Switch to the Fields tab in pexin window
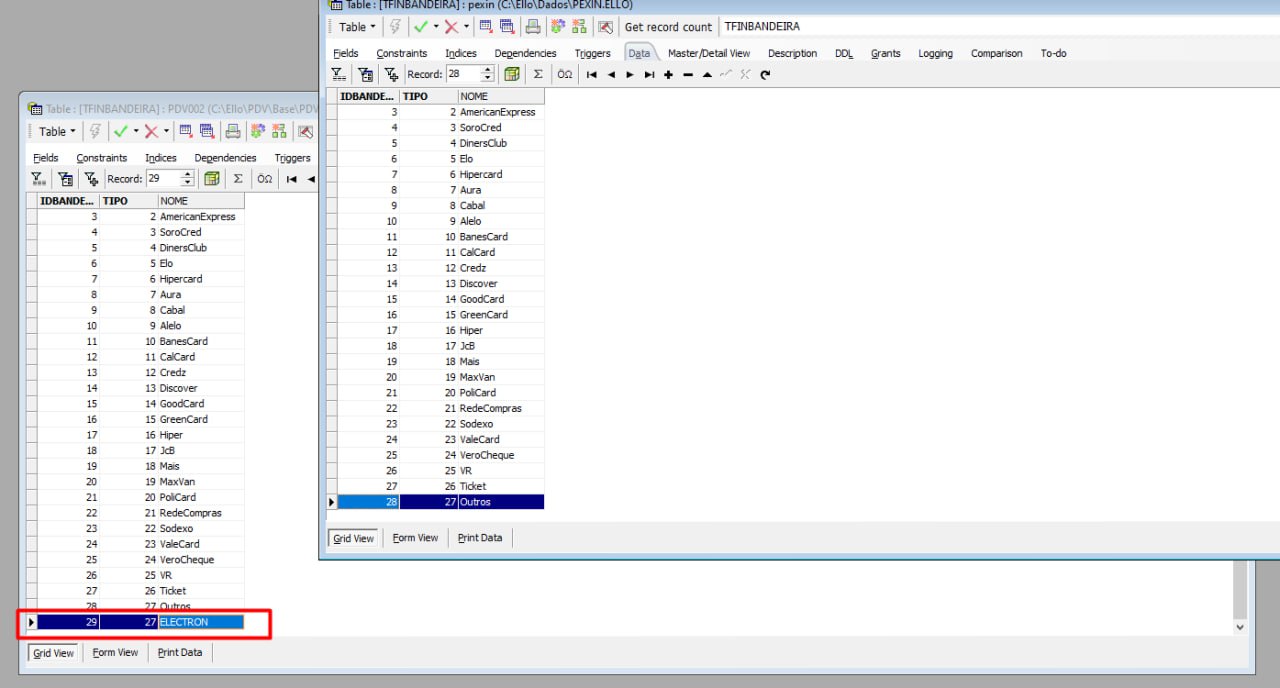Image resolution: width=1280 pixels, height=688 pixels. coord(346,53)
